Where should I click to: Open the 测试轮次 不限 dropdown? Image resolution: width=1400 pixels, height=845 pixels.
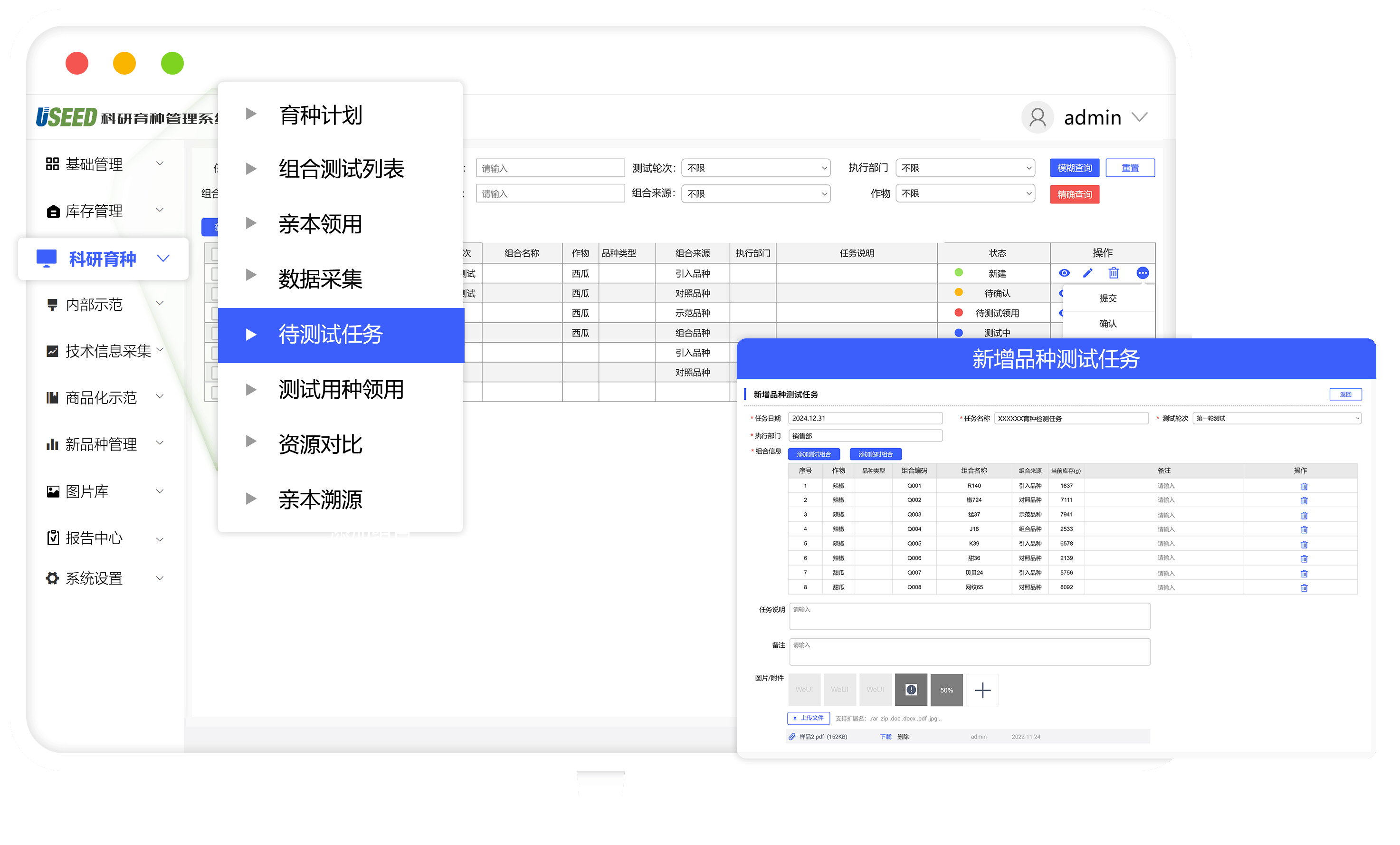[x=756, y=168]
